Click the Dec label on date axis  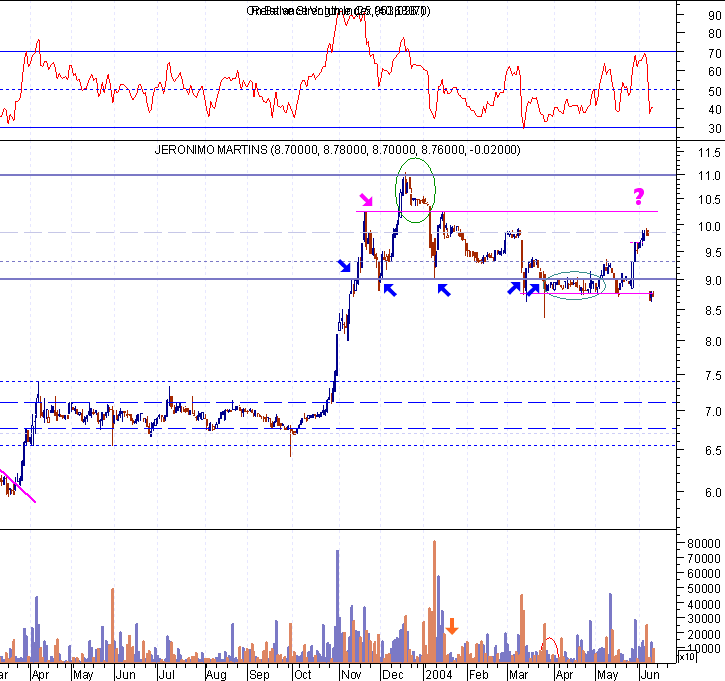point(393,675)
